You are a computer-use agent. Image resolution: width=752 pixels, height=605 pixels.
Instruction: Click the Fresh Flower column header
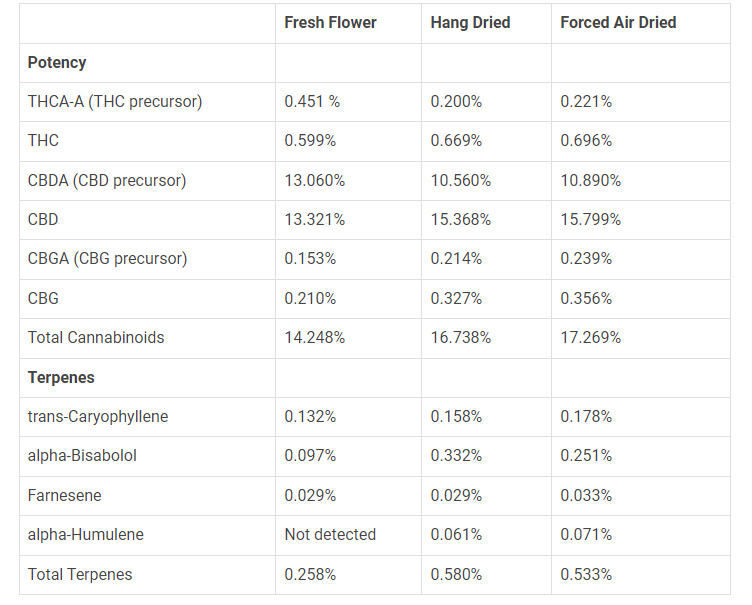(x=330, y=23)
